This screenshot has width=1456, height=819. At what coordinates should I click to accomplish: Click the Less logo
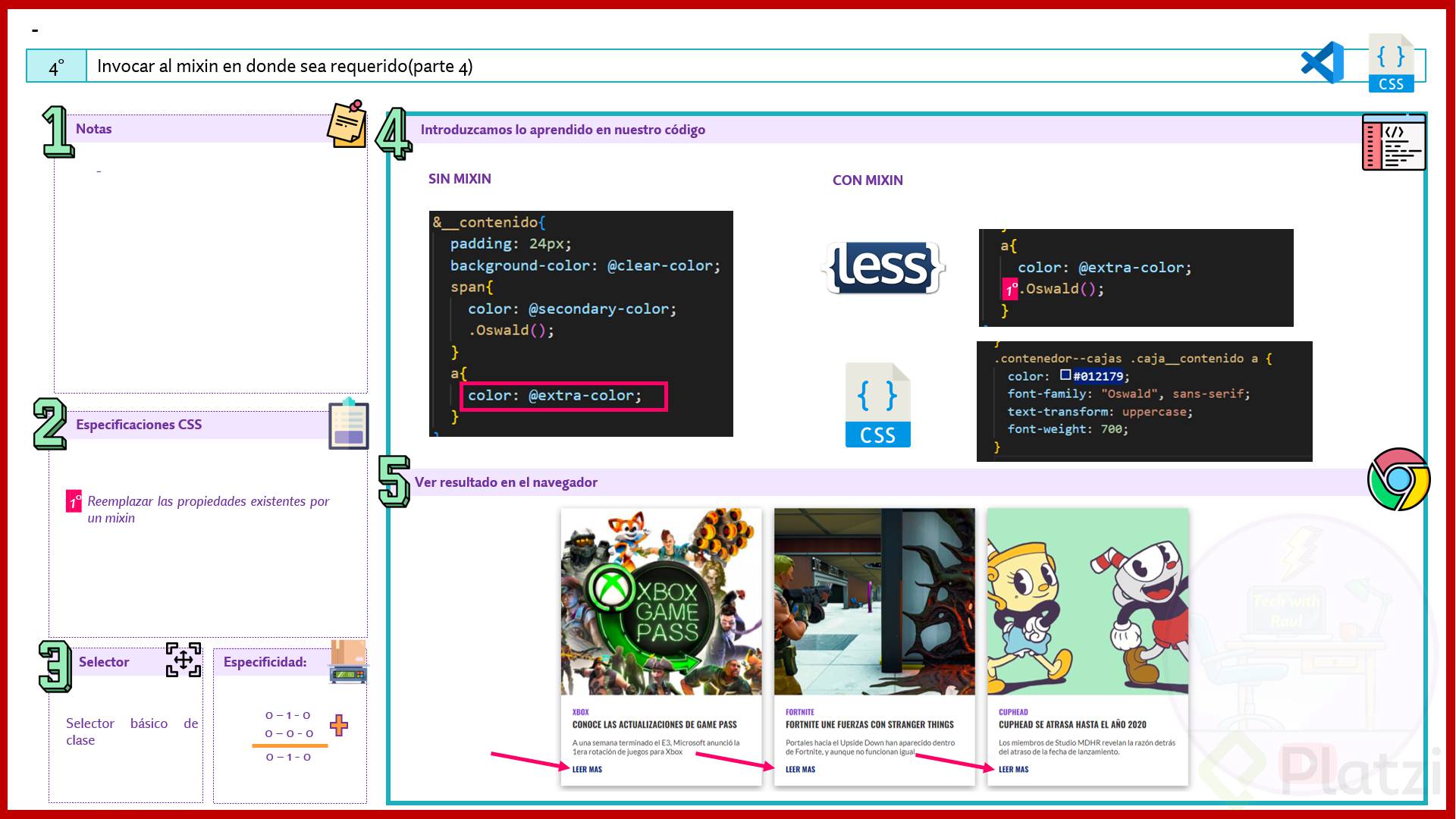[x=883, y=268]
